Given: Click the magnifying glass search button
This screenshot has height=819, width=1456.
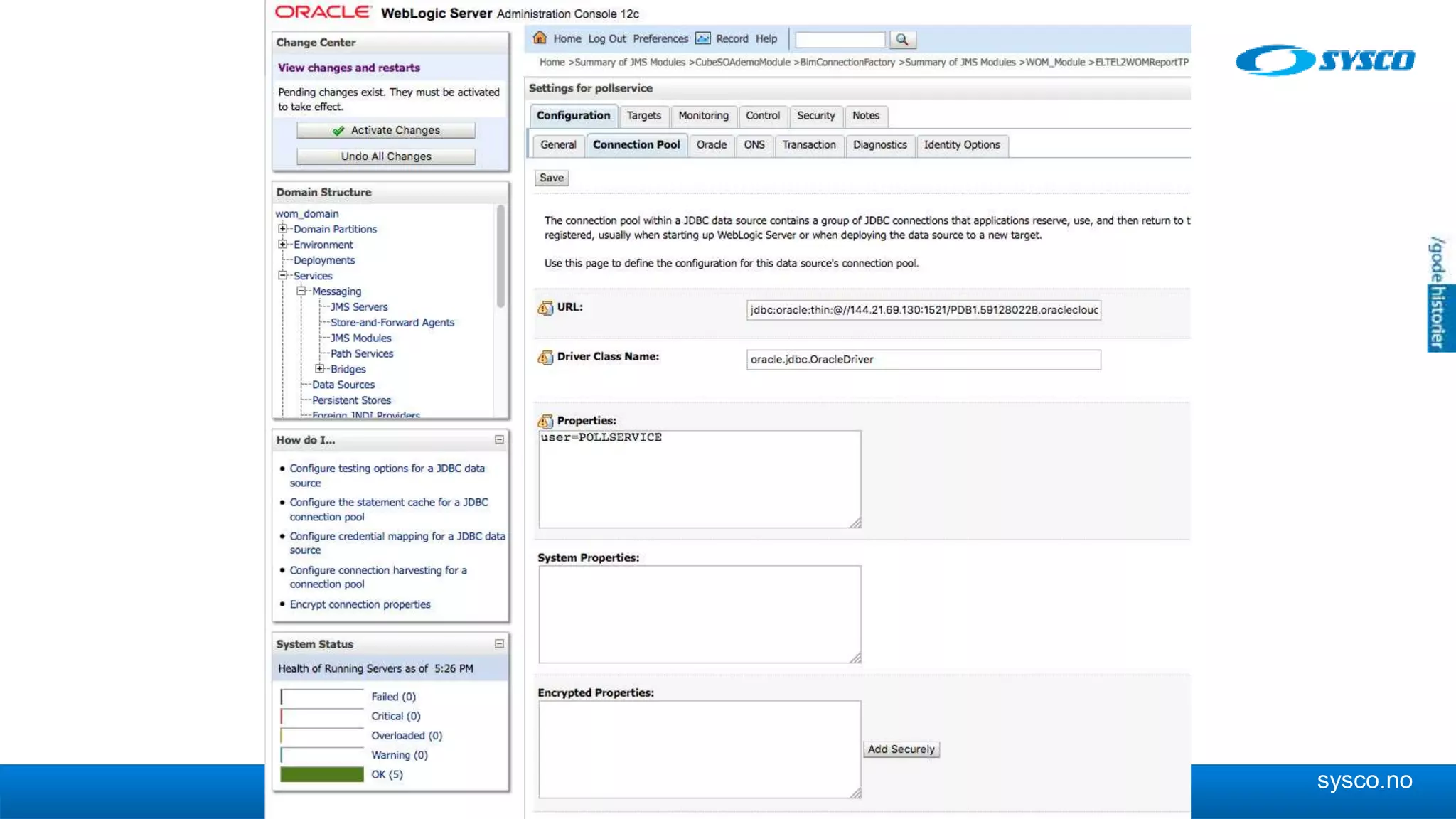Looking at the screenshot, I should pyautogui.click(x=901, y=40).
